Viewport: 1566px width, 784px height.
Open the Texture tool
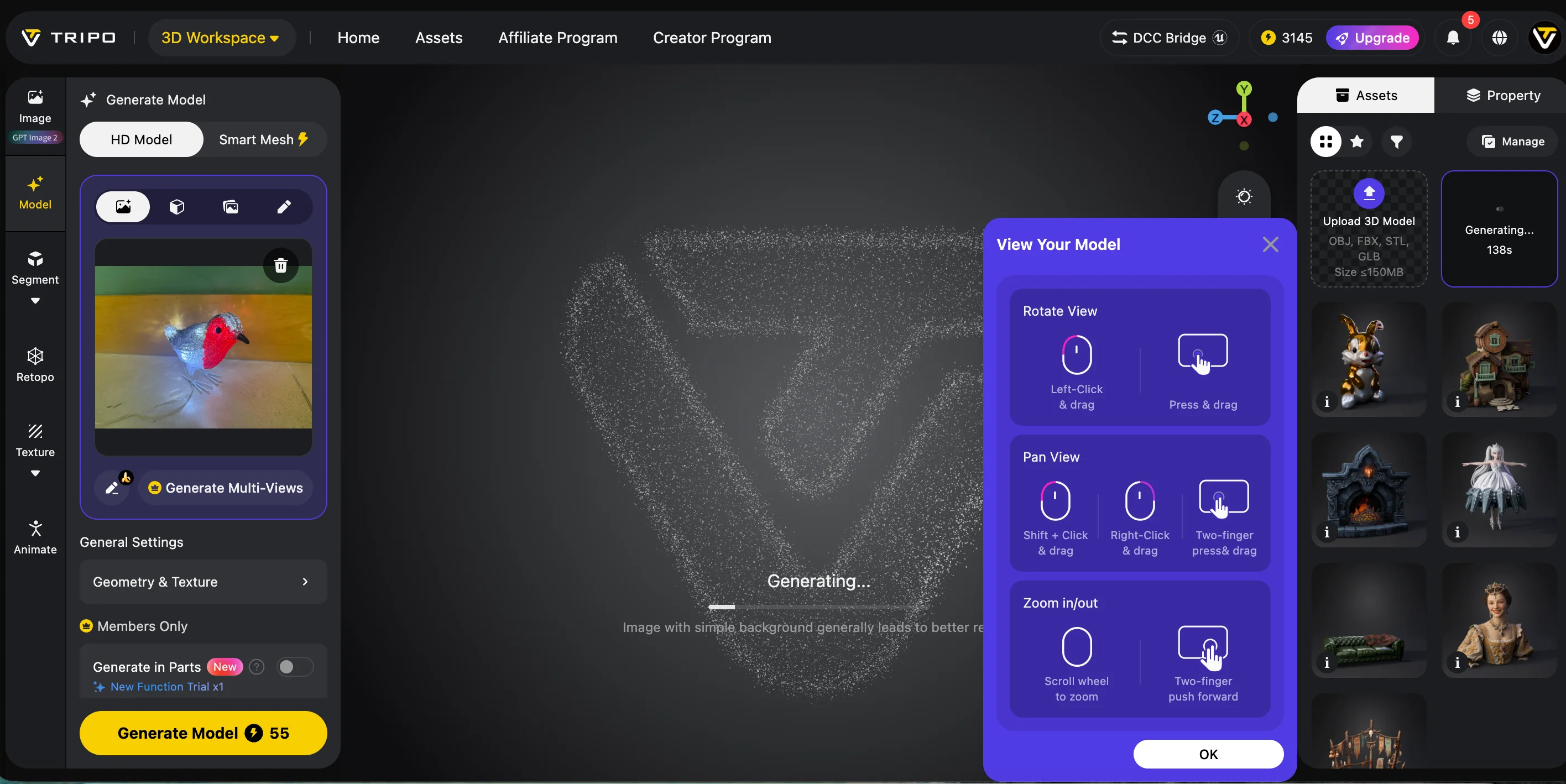[35, 441]
